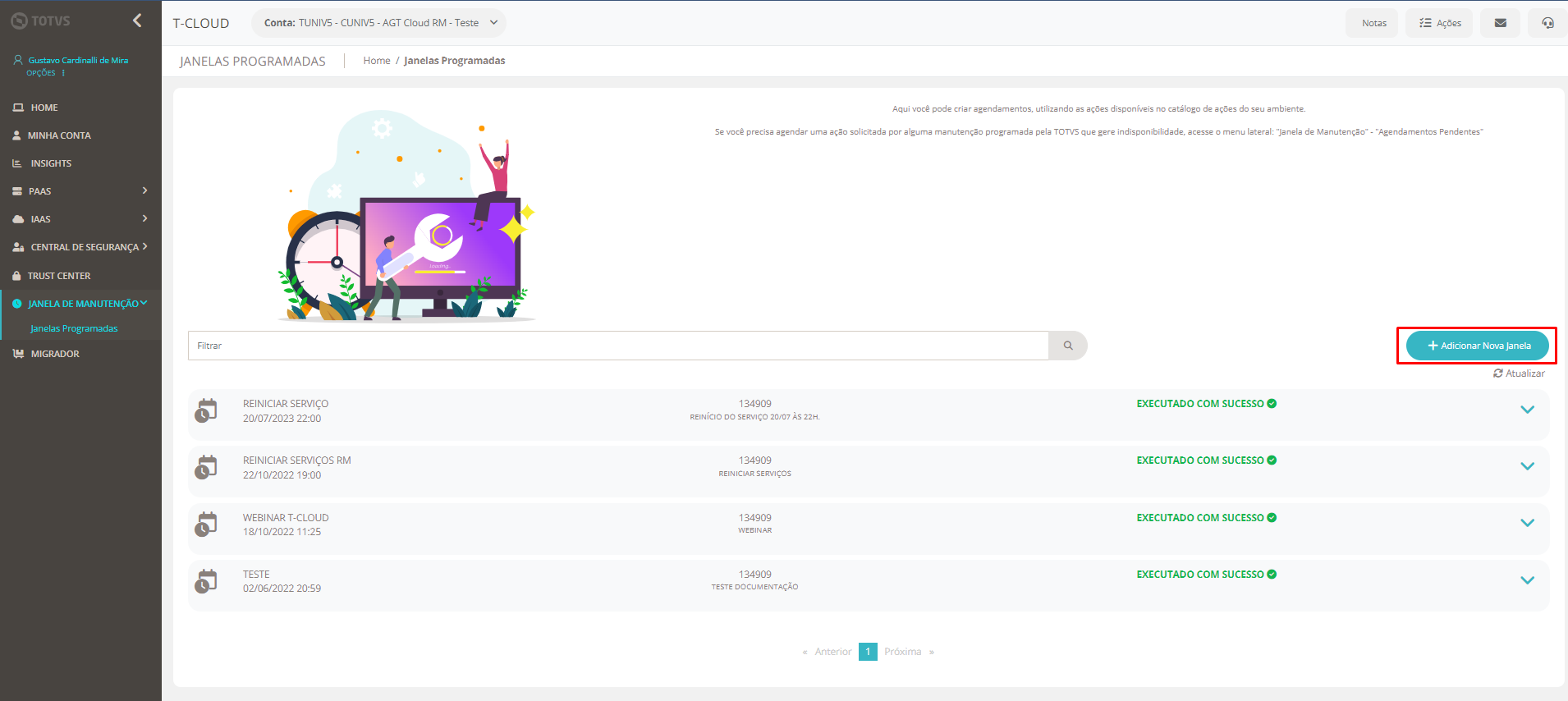Click the schedule icon for Reiniciar Serviços RM

(x=206, y=467)
